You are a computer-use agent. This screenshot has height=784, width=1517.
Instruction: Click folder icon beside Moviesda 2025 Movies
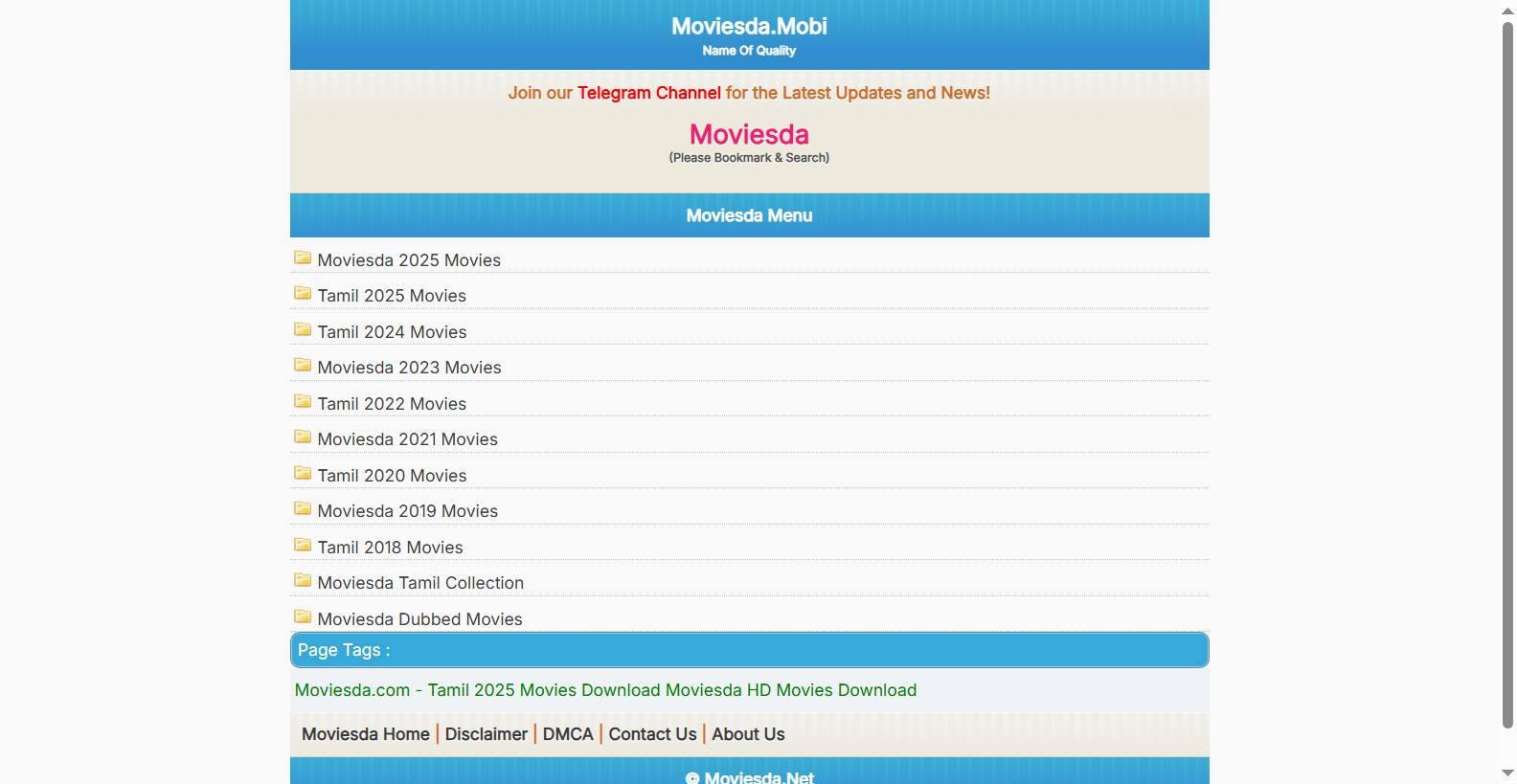[x=303, y=258]
